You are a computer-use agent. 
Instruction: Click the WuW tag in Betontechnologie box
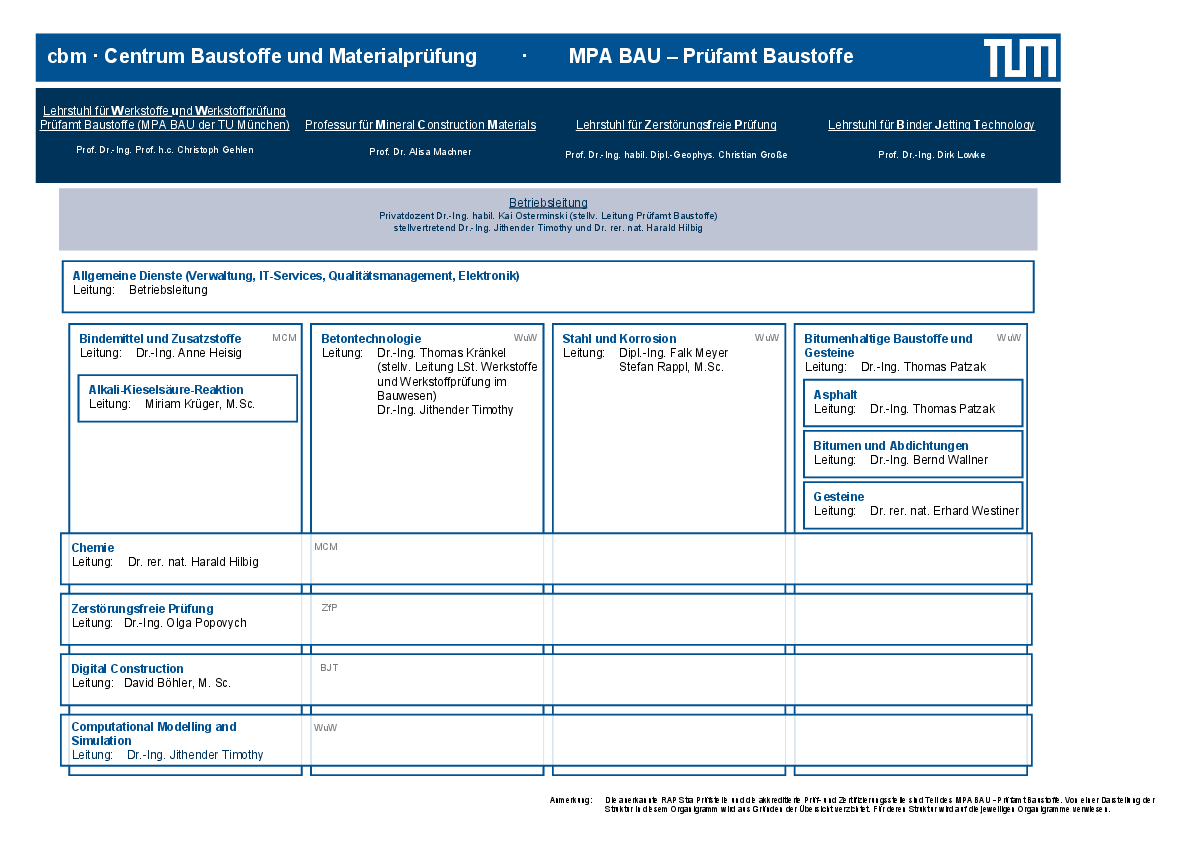tap(525, 338)
